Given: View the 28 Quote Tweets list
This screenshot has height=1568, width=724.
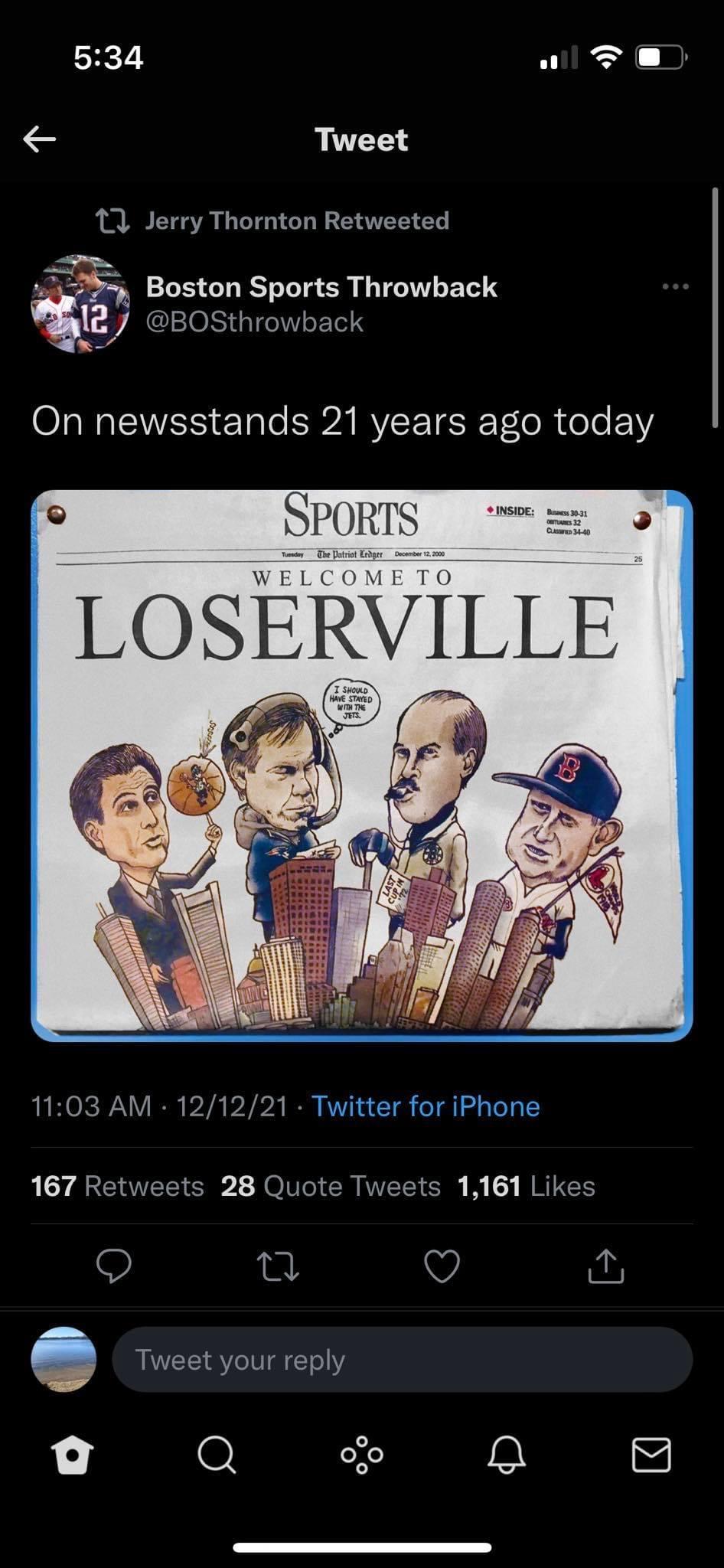Looking at the screenshot, I should [x=331, y=1186].
